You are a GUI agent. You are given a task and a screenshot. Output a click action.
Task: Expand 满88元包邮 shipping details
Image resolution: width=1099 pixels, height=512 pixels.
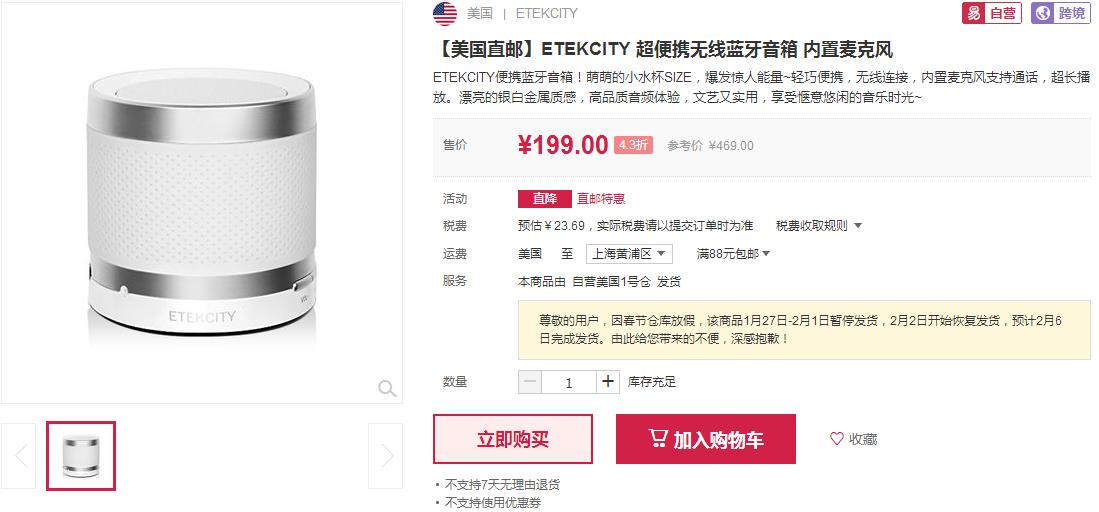pos(733,254)
